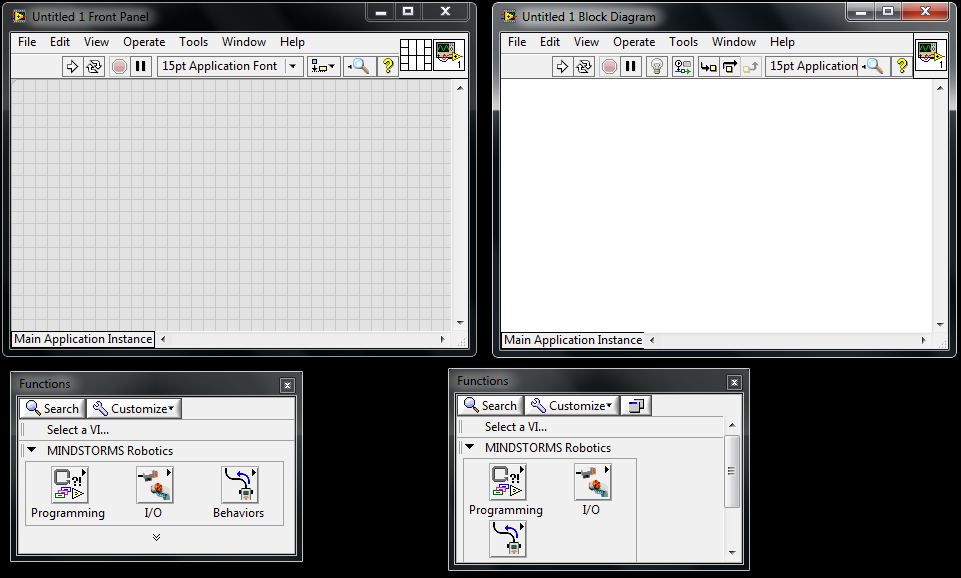
Task: Click Abort Execution in Block Diagram toolbar
Action: pyautogui.click(x=609, y=66)
